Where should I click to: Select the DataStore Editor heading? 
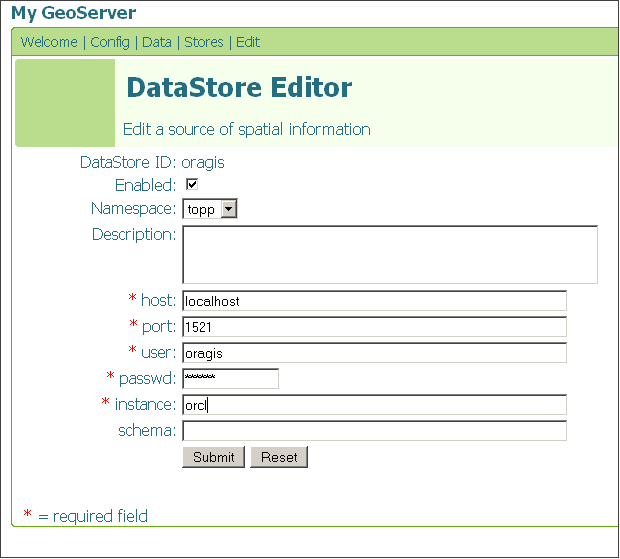pos(239,87)
